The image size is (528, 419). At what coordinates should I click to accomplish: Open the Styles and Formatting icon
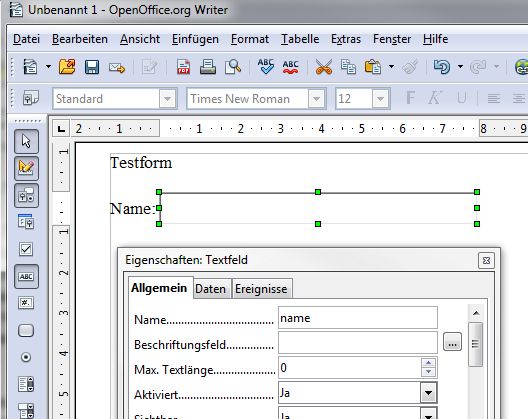pyautogui.click(x=30, y=98)
